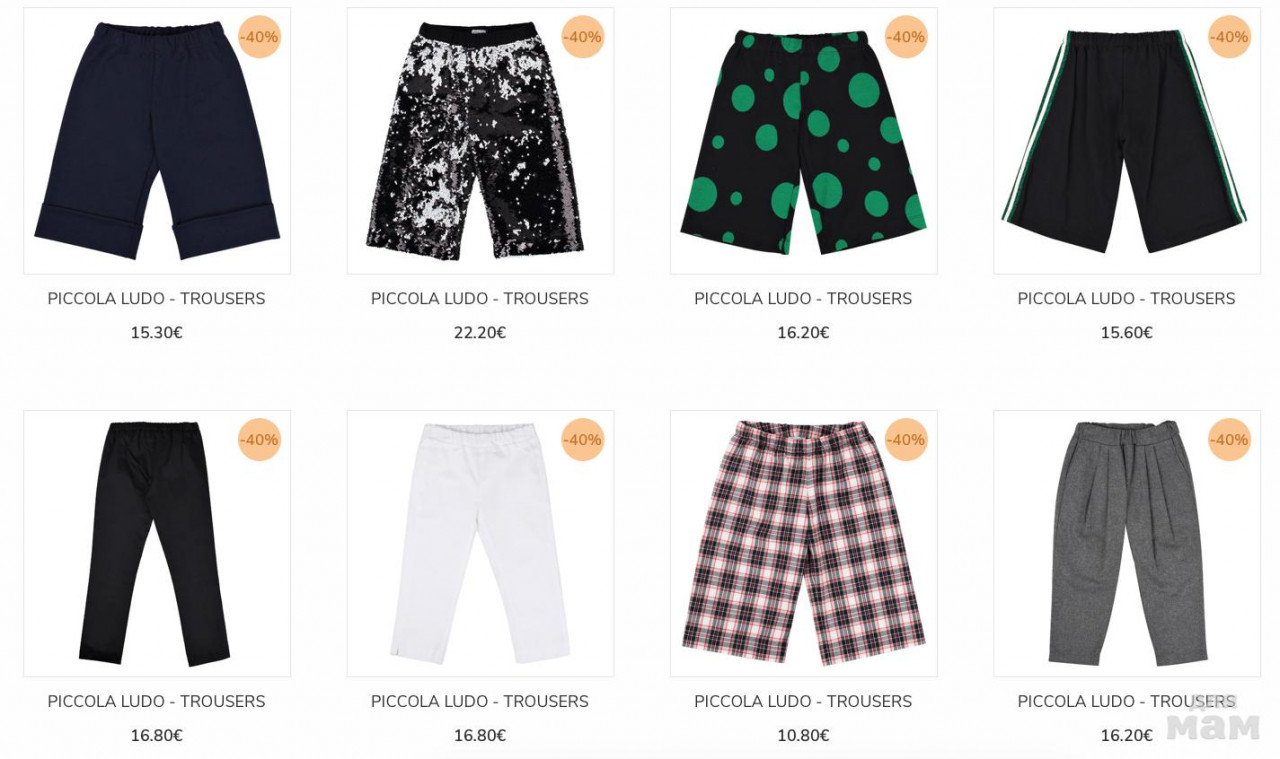Click the -40% badge on side-stripe trousers
The image size is (1280, 759).
coord(1229,37)
